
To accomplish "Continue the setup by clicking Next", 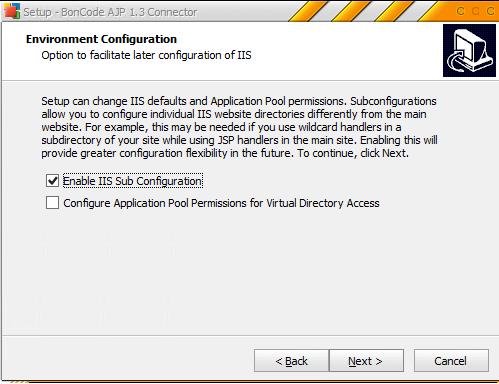I will 366,361.
